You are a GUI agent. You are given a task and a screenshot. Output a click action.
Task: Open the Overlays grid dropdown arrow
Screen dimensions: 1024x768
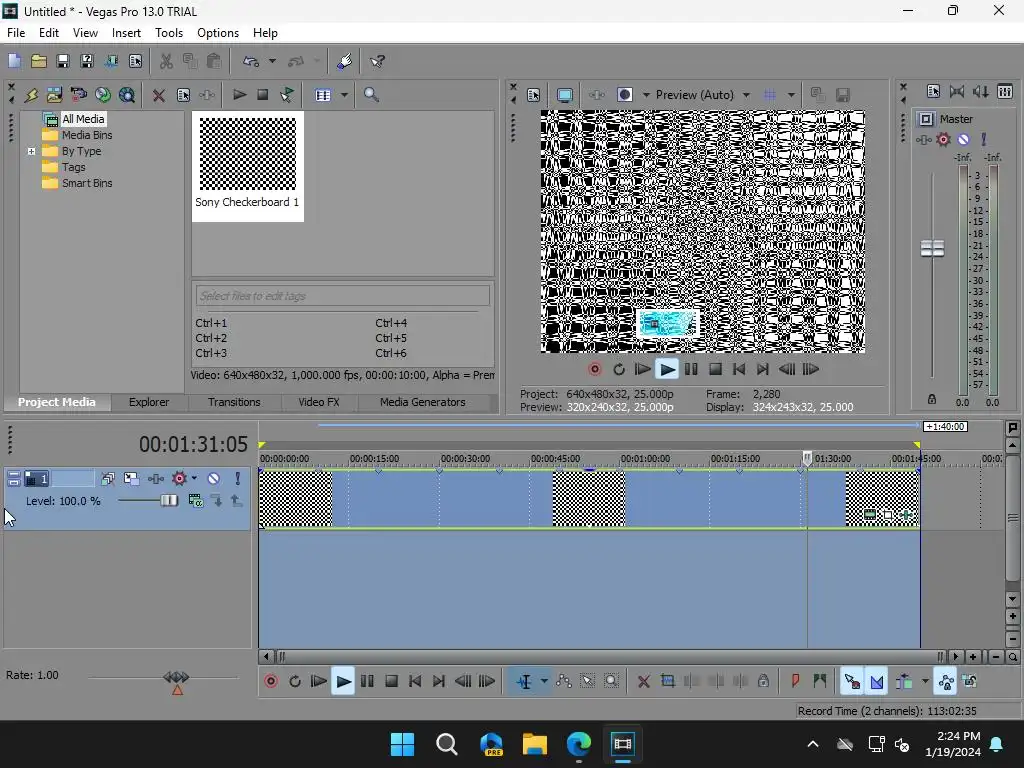(791, 95)
